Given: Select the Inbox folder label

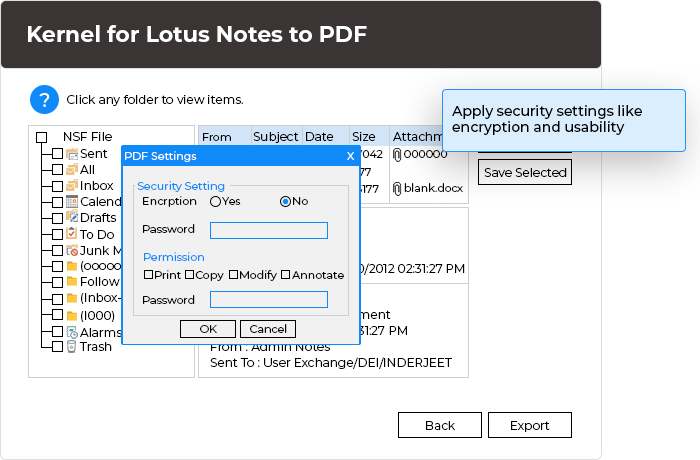Looking at the screenshot, I should tap(96, 186).
